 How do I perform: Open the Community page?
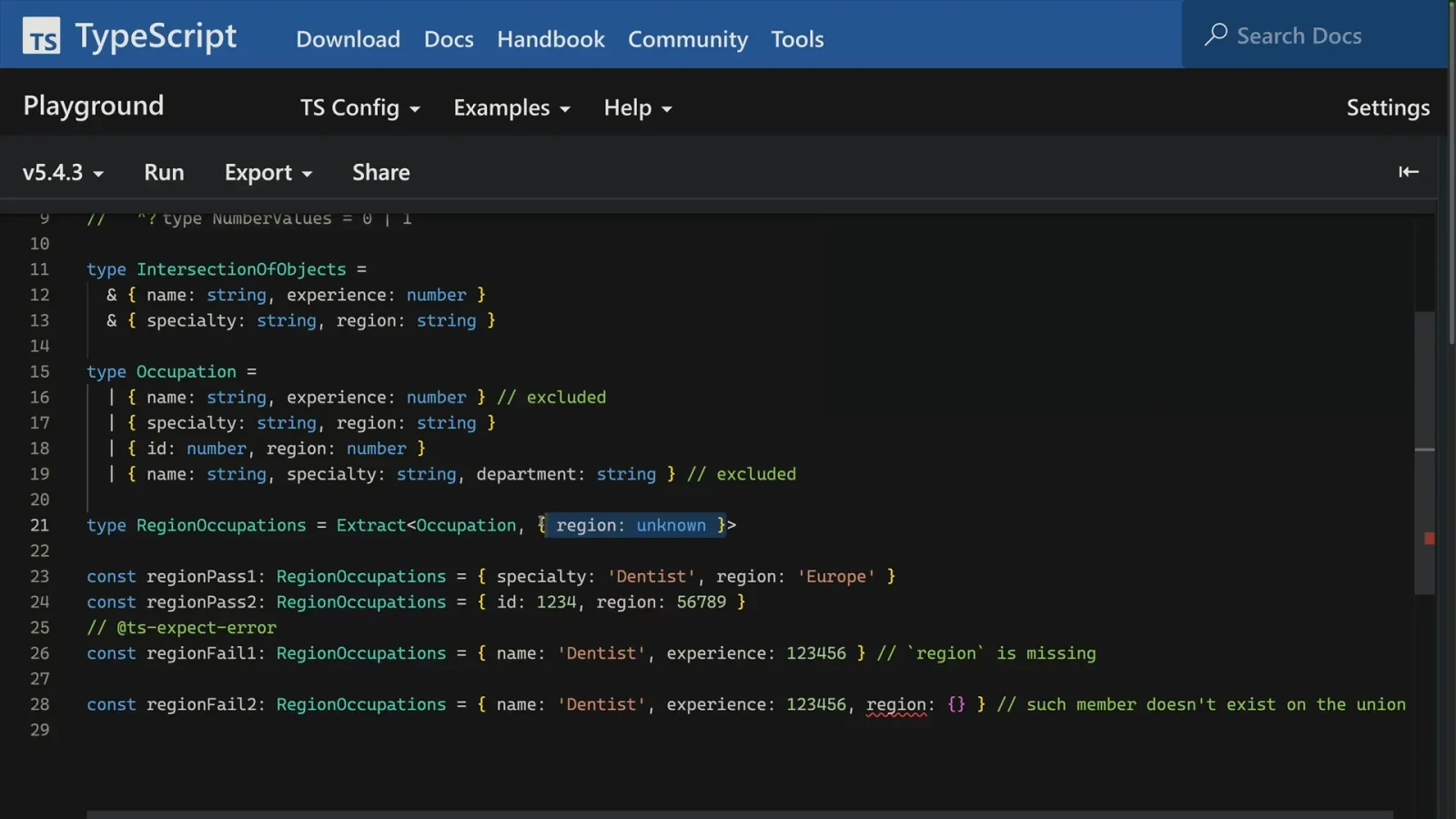click(x=688, y=39)
